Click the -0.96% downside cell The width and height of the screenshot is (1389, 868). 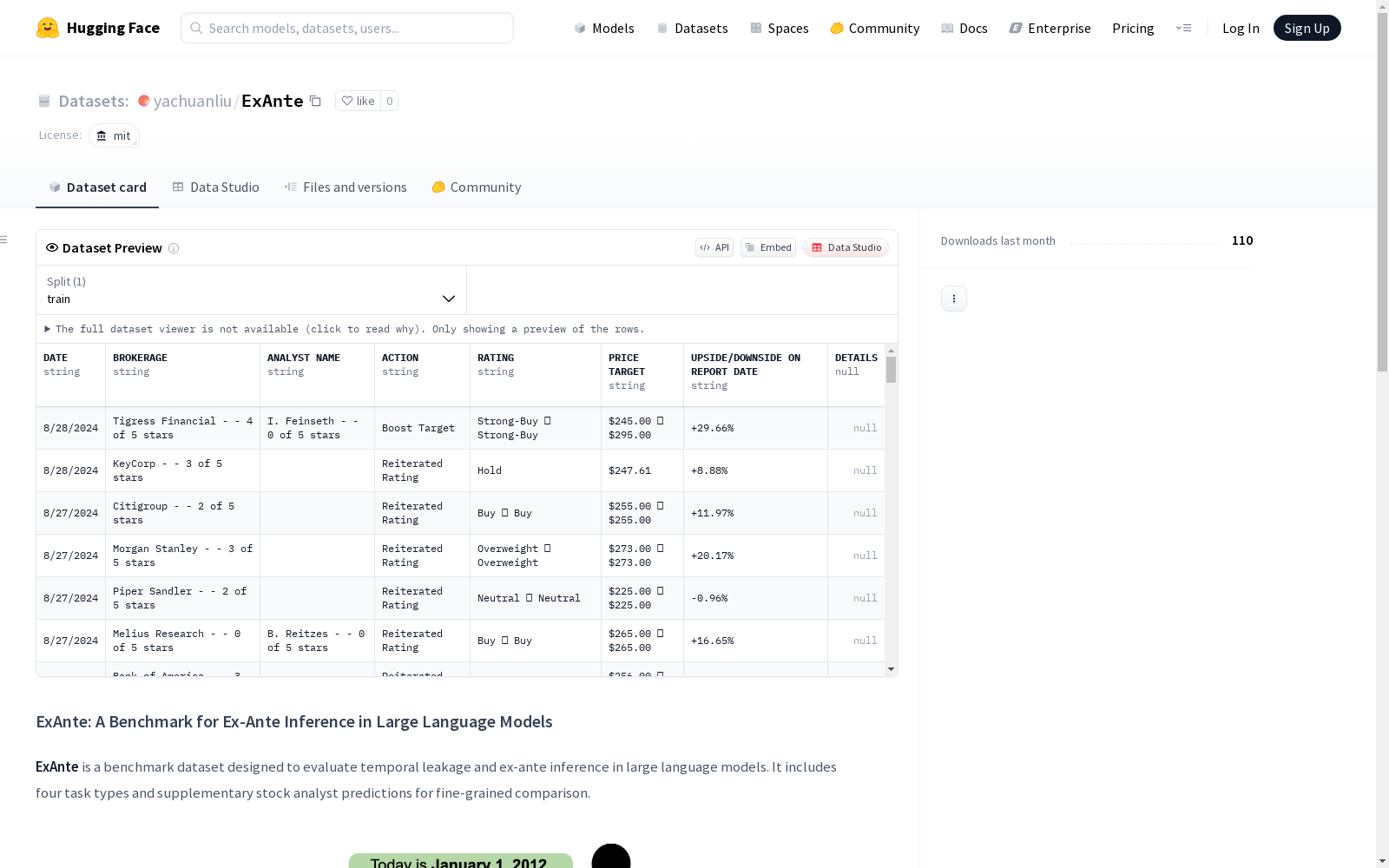click(x=756, y=598)
